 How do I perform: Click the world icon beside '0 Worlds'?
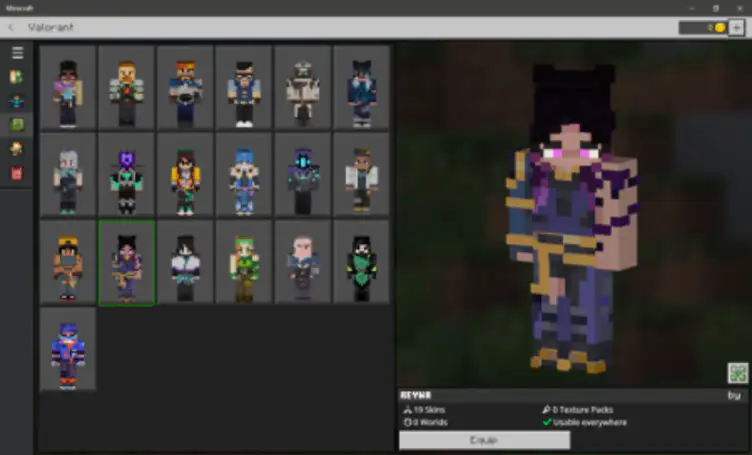click(x=407, y=422)
